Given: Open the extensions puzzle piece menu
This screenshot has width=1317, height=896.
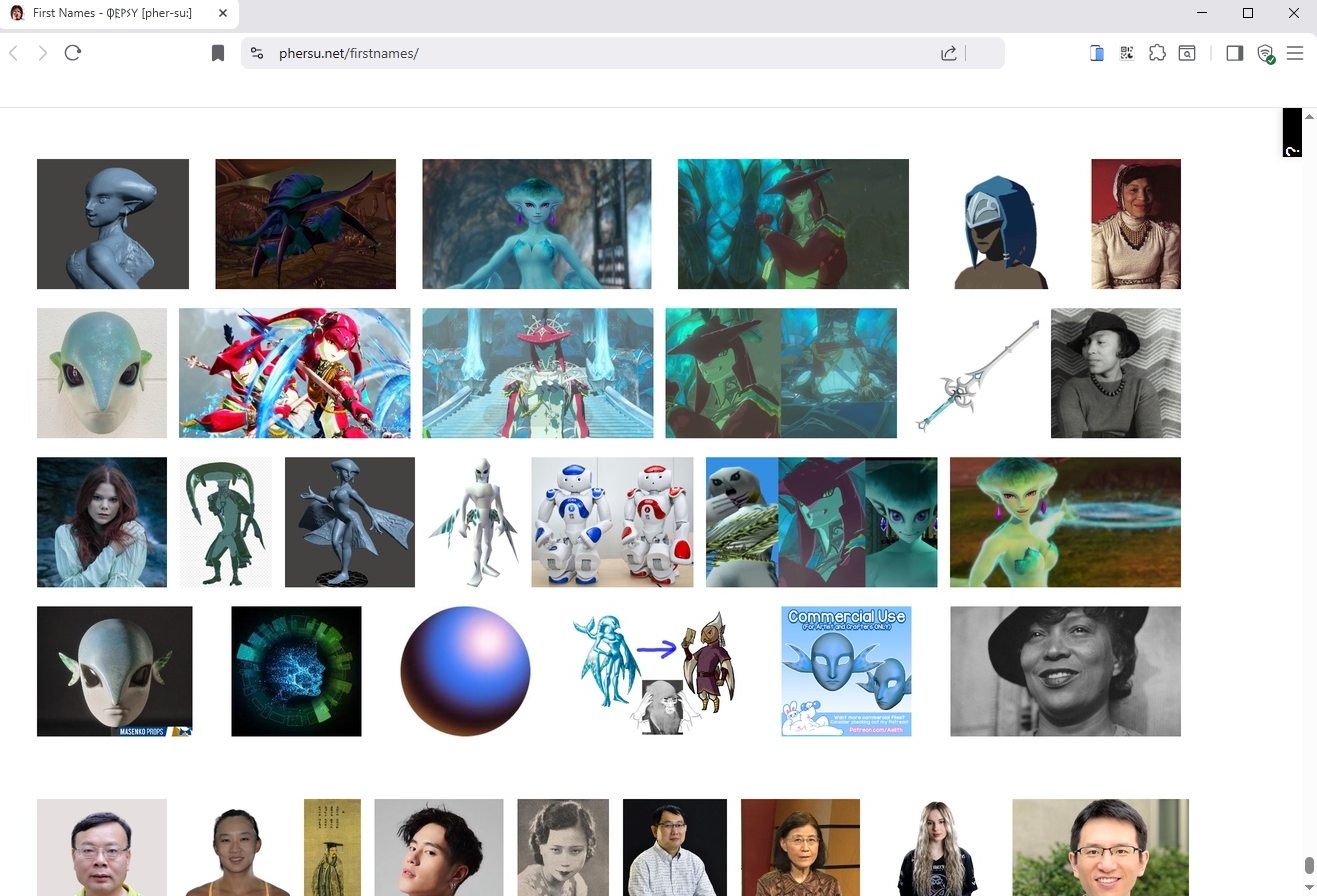Looking at the screenshot, I should 1157,53.
